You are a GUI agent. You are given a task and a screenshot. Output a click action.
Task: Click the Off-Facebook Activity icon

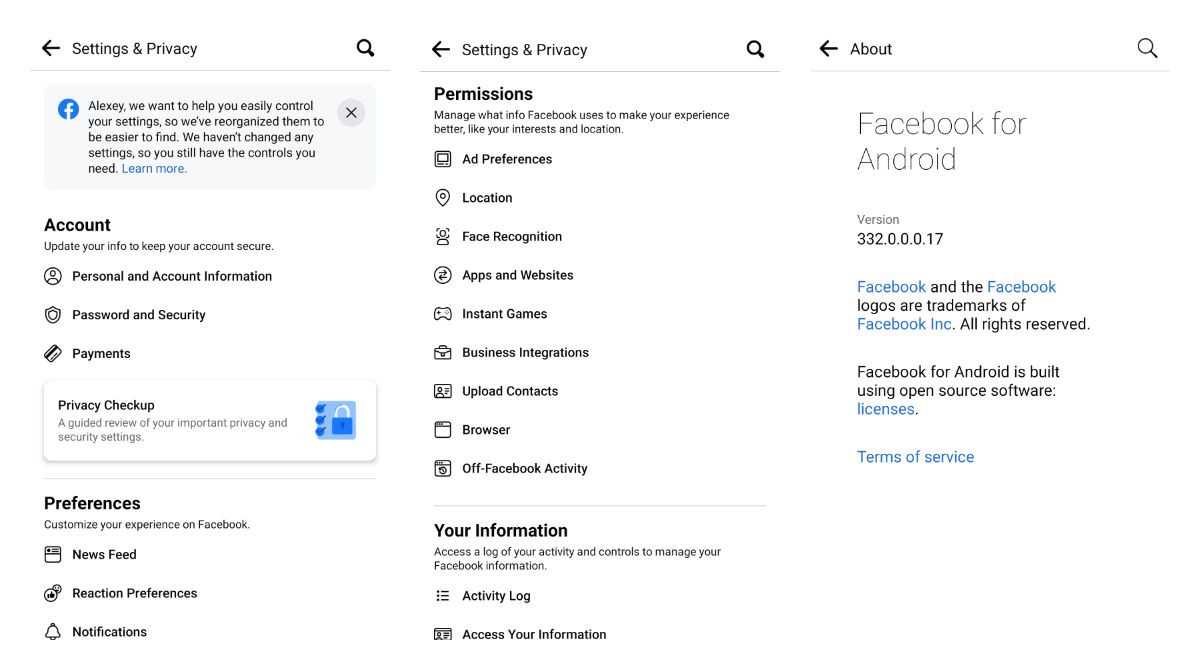(443, 468)
